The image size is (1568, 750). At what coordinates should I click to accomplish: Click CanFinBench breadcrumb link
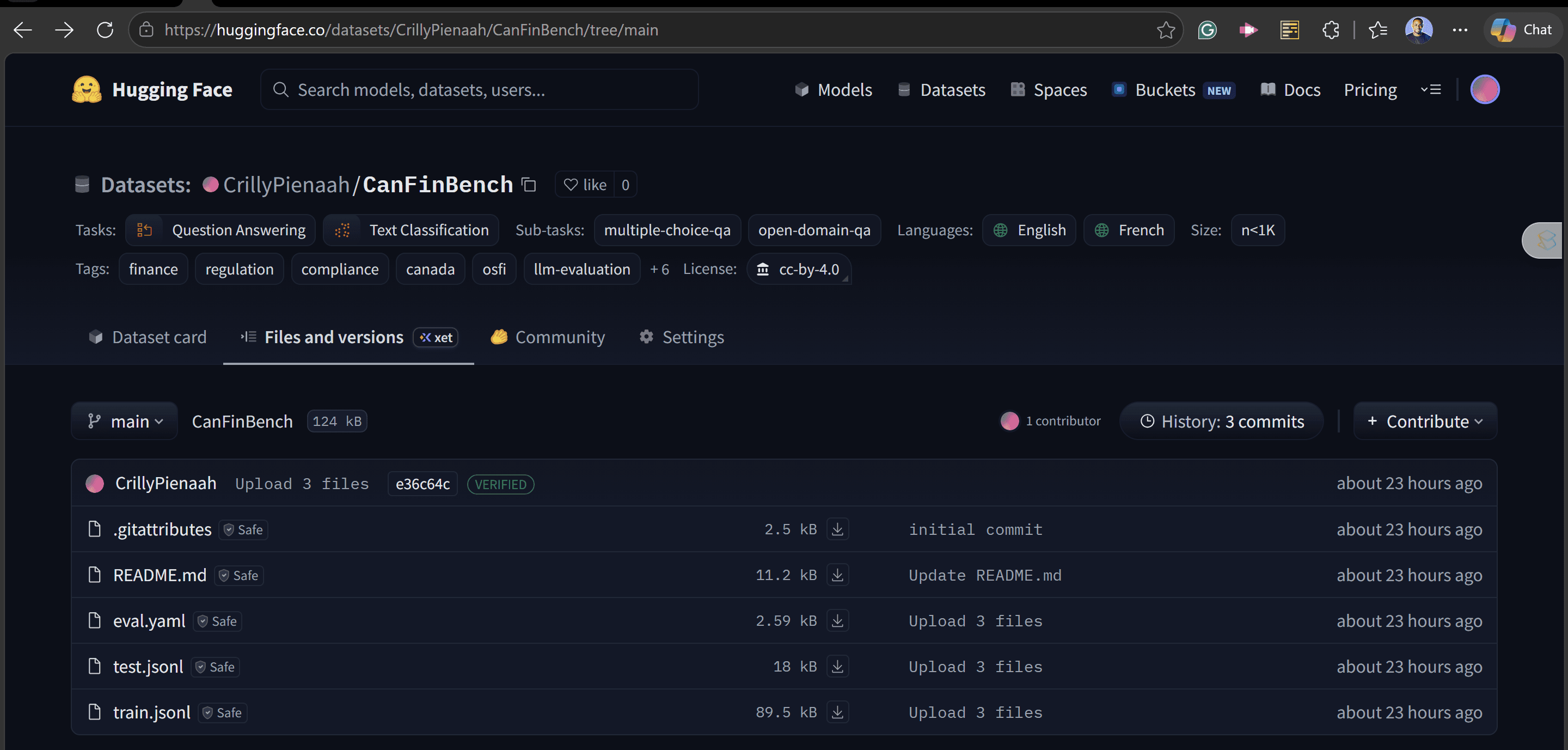pyautogui.click(x=242, y=421)
